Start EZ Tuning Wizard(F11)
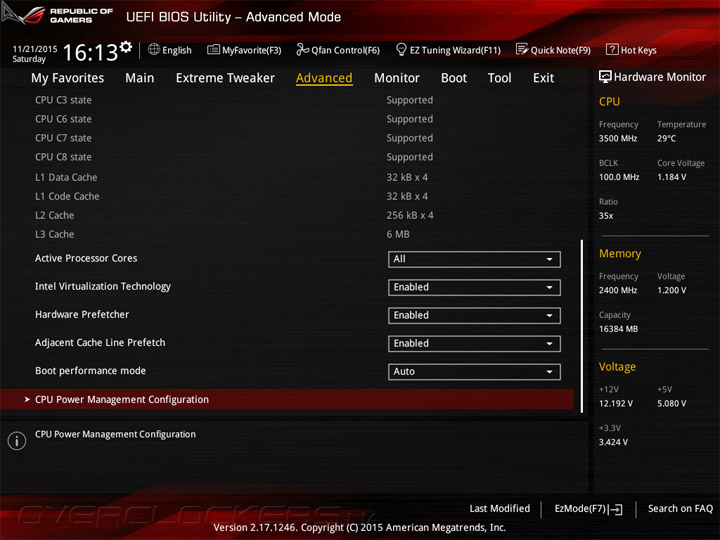Viewport: 720px width, 540px height. (x=448, y=50)
